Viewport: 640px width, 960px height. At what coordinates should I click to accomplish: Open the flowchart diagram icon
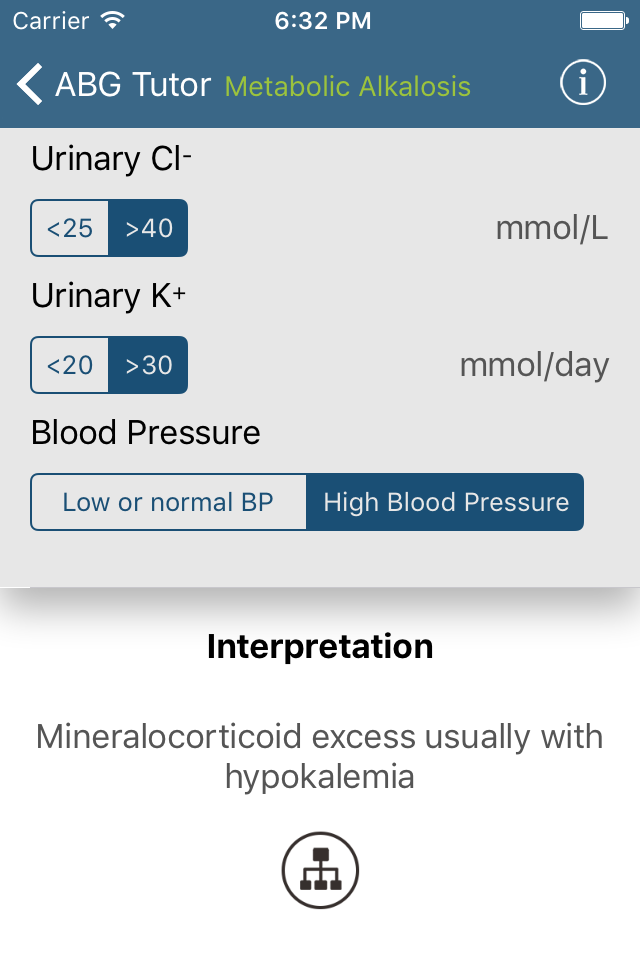point(320,870)
